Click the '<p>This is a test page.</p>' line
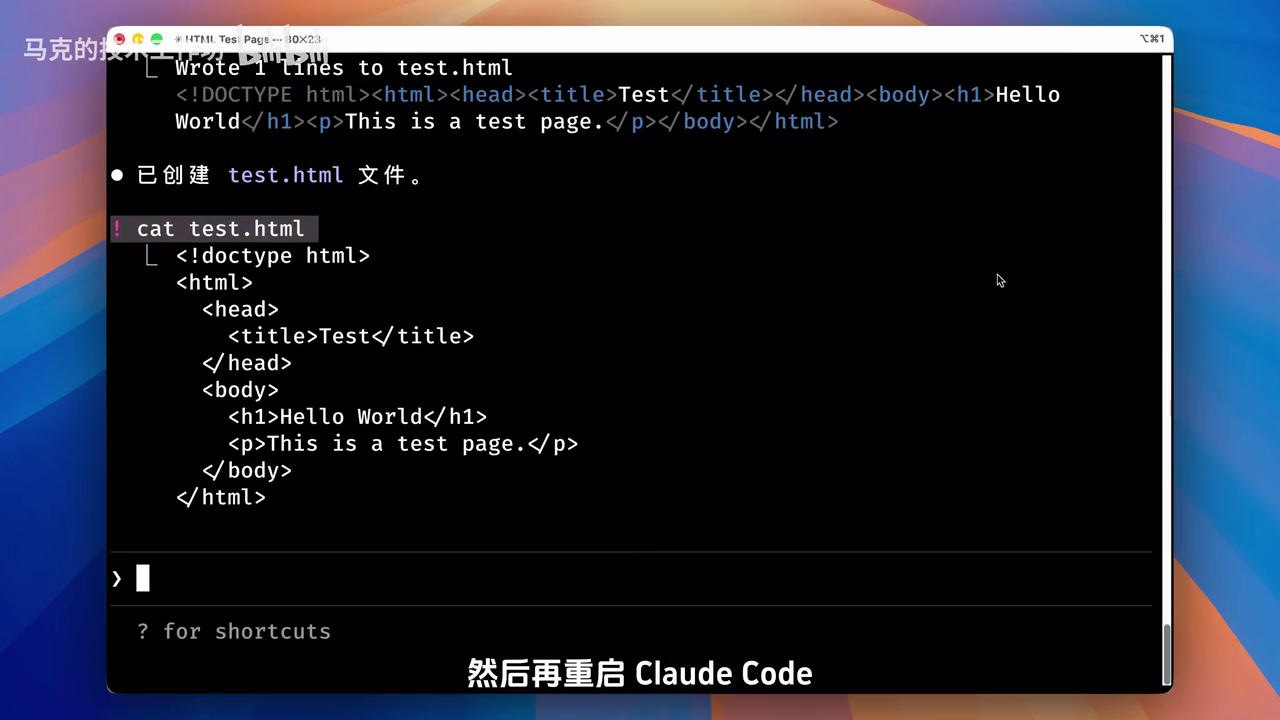 tap(403, 444)
